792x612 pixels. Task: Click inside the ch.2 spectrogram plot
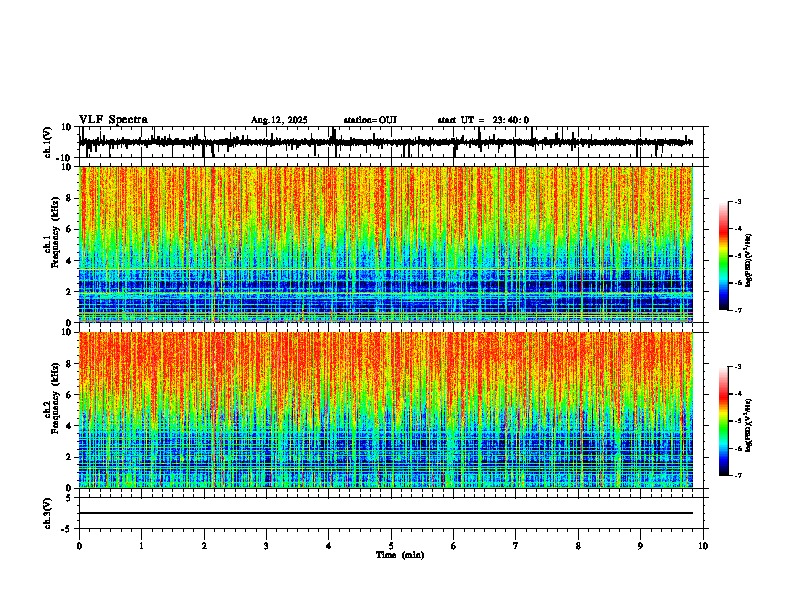[386, 410]
